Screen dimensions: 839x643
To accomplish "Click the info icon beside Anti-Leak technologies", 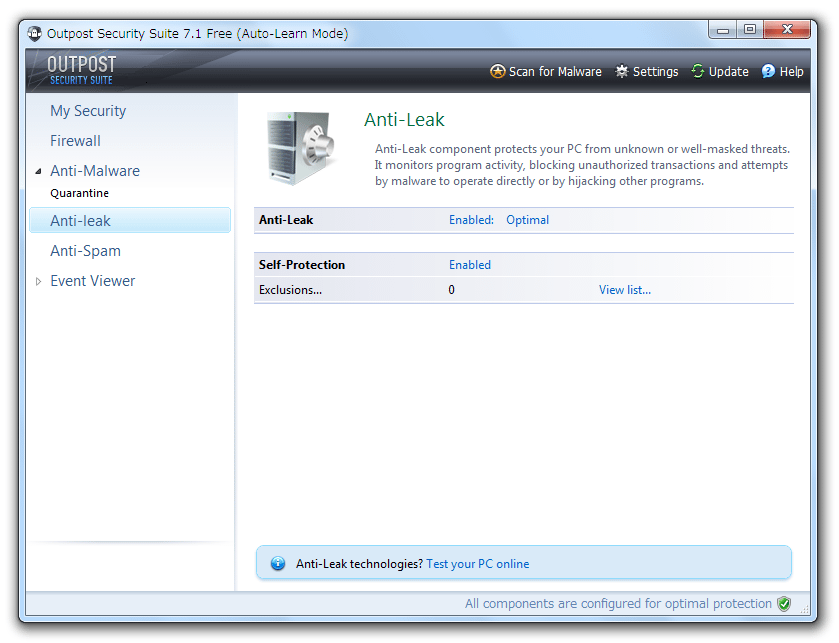I will pyautogui.click(x=278, y=563).
